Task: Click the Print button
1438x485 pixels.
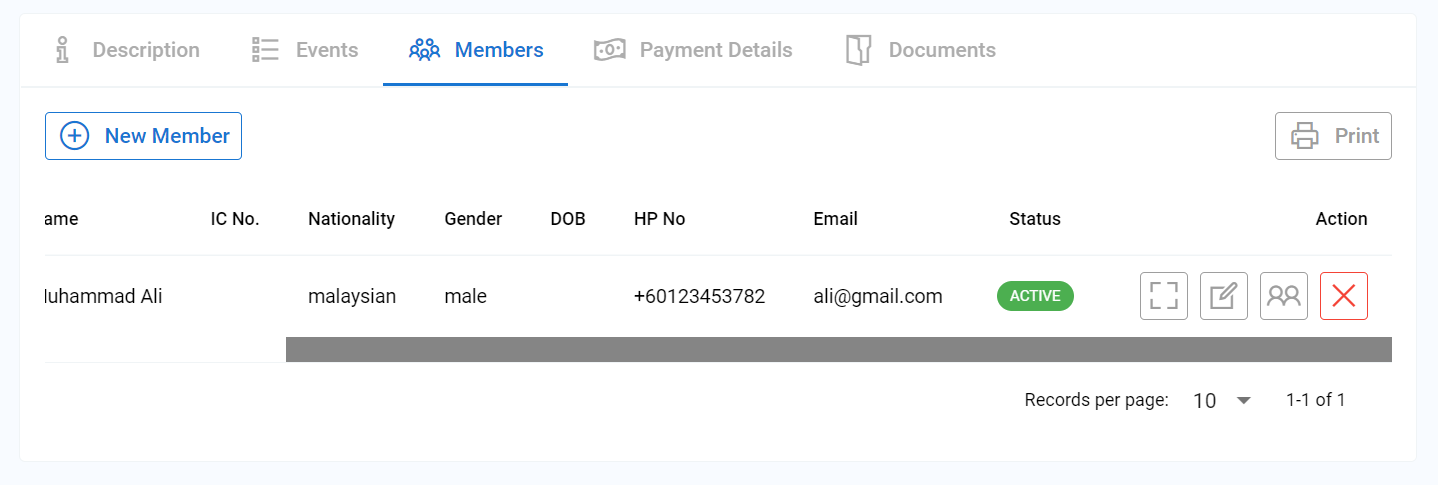Action: click(1333, 136)
